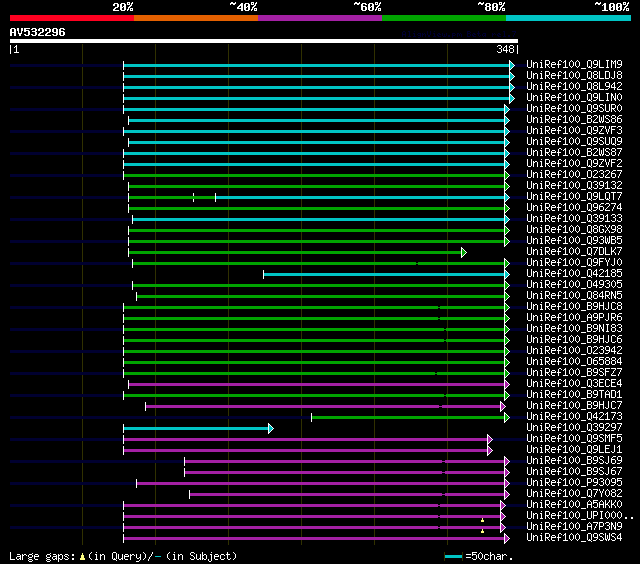The height and width of the screenshot is (564, 640).
Task: Open the UniRef100_Q8GX98 hit
Action: point(574,230)
